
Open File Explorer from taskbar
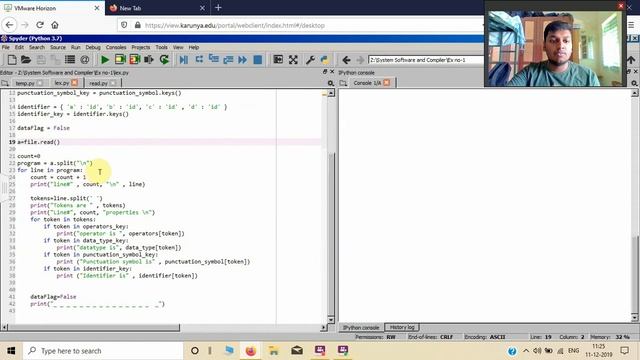[x=273, y=351]
